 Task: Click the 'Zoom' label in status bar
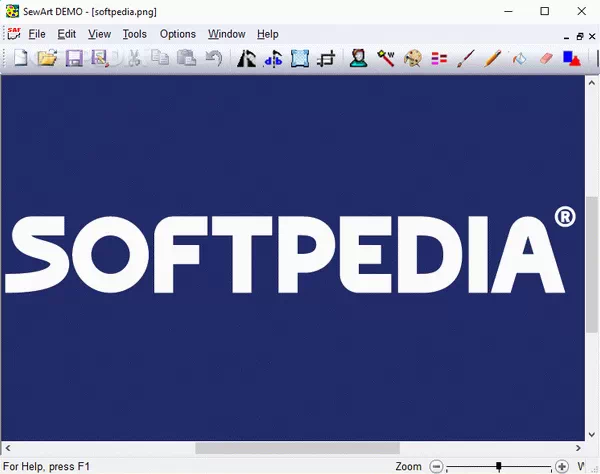pyautogui.click(x=408, y=466)
